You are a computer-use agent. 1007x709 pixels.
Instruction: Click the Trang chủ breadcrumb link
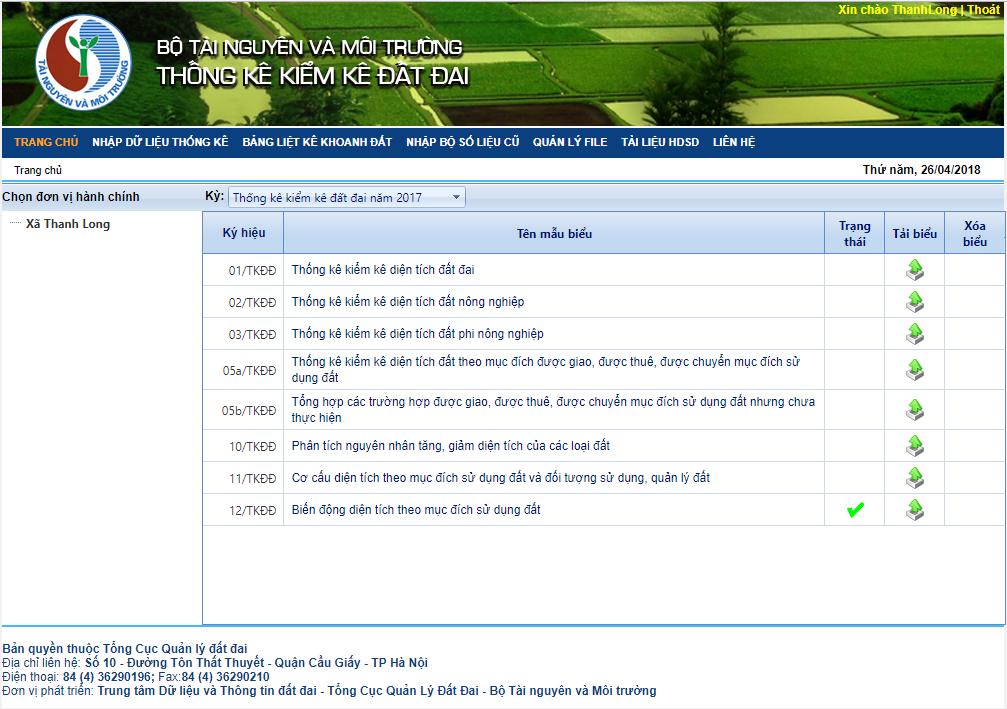(38, 170)
